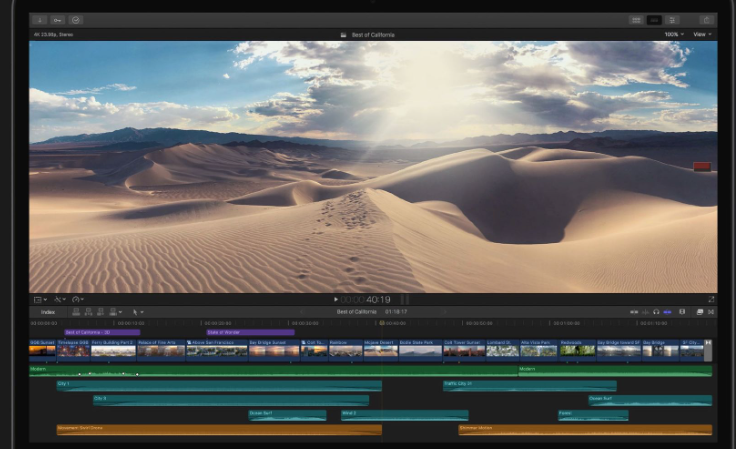
Task: Open the transform tools dropdown below viewer
Action: 40,299
